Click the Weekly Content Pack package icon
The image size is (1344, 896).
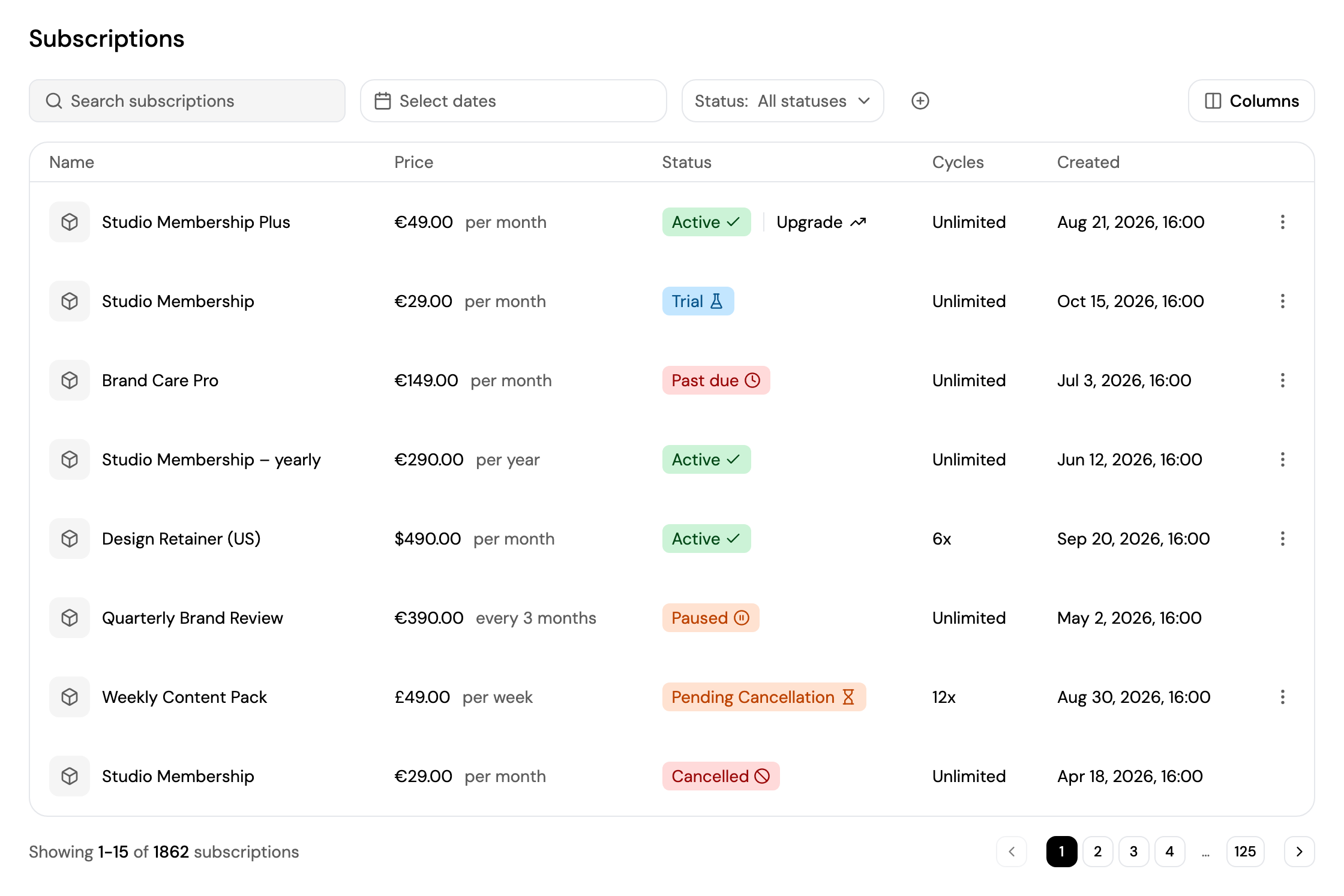(x=70, y=697)
